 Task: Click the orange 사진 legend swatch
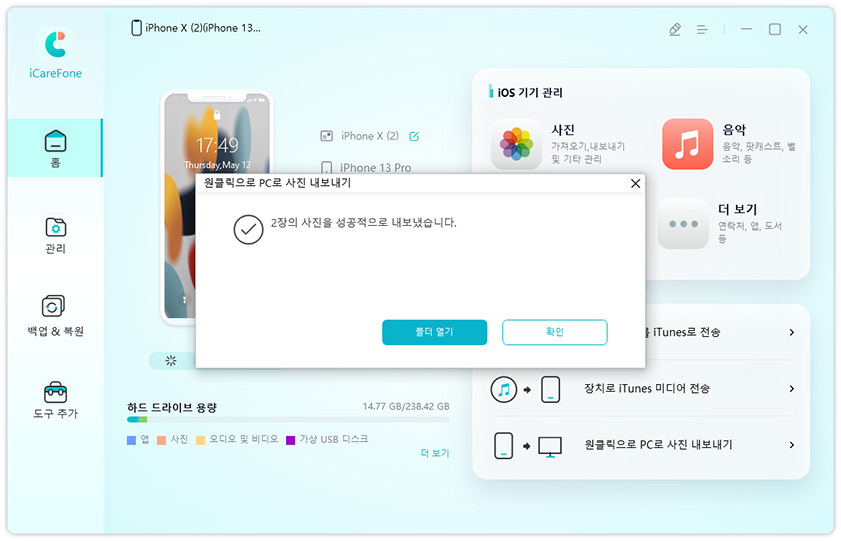161,440
